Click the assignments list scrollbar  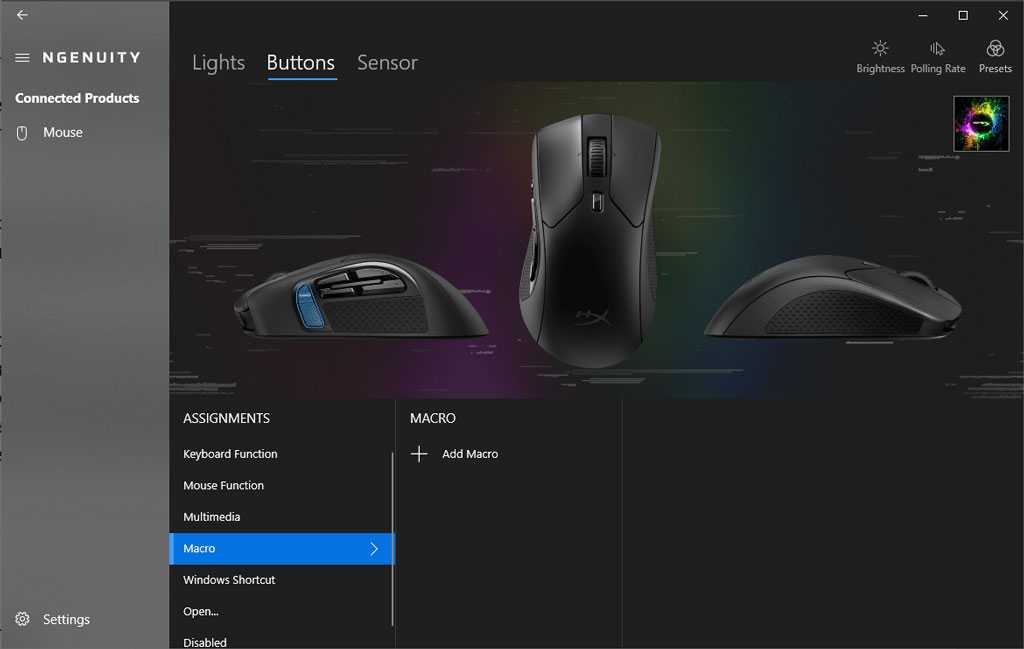pos(392,539)
